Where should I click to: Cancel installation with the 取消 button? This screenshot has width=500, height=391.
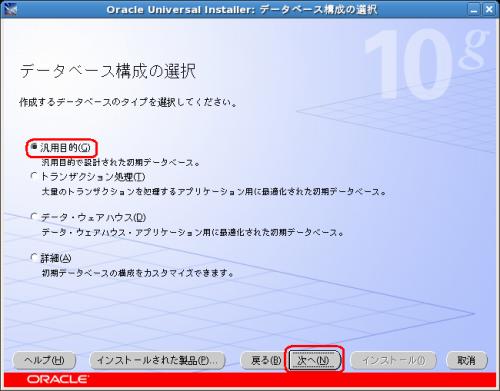click(467, 360)
